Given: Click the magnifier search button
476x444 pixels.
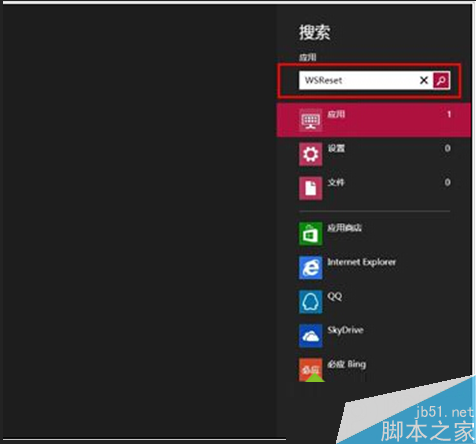Looking at the screenshot, I should [441, 80].
